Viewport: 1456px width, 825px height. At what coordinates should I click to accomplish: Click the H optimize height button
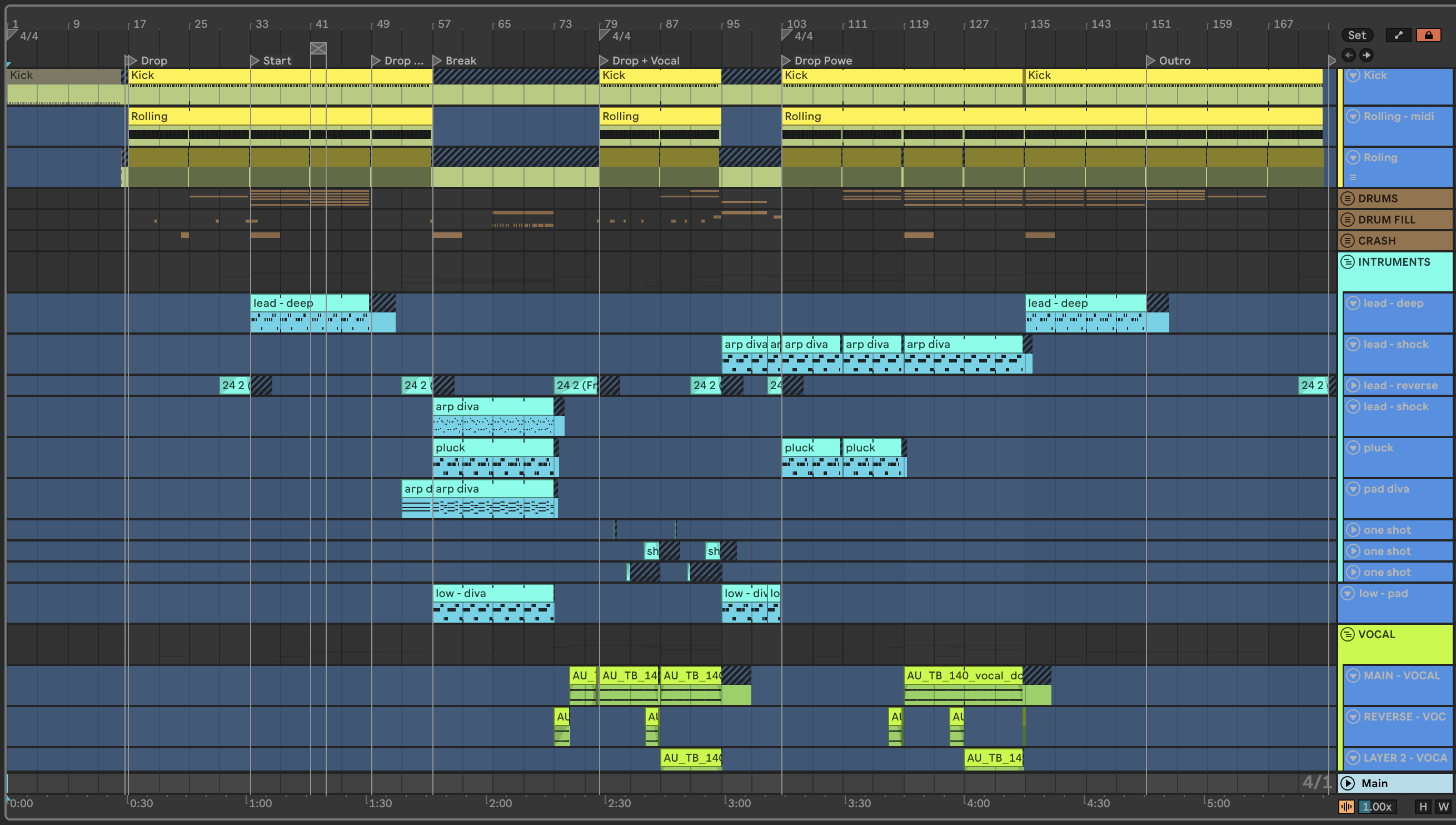(x=1423, y=806)
